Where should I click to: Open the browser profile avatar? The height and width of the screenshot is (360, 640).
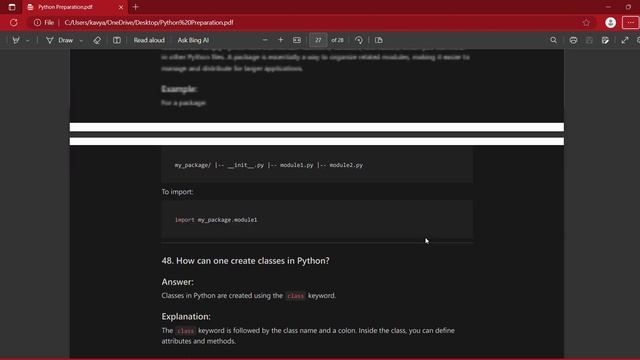coord(610,23)
